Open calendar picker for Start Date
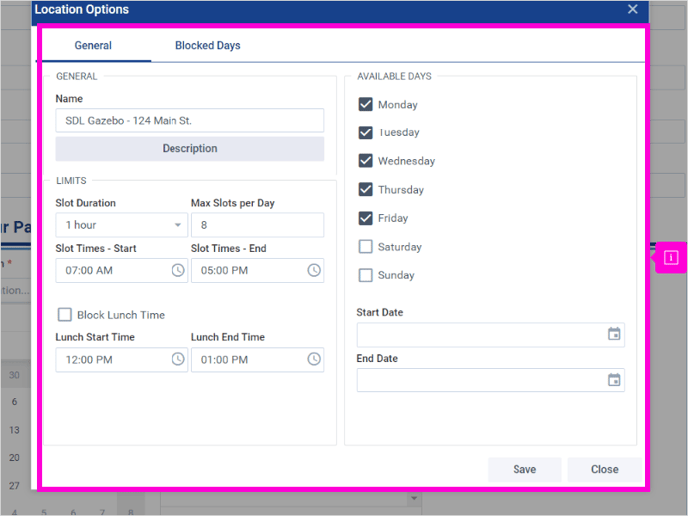This screenshot has width=688, height=516. pyautogui.click(x=614, y=334)
